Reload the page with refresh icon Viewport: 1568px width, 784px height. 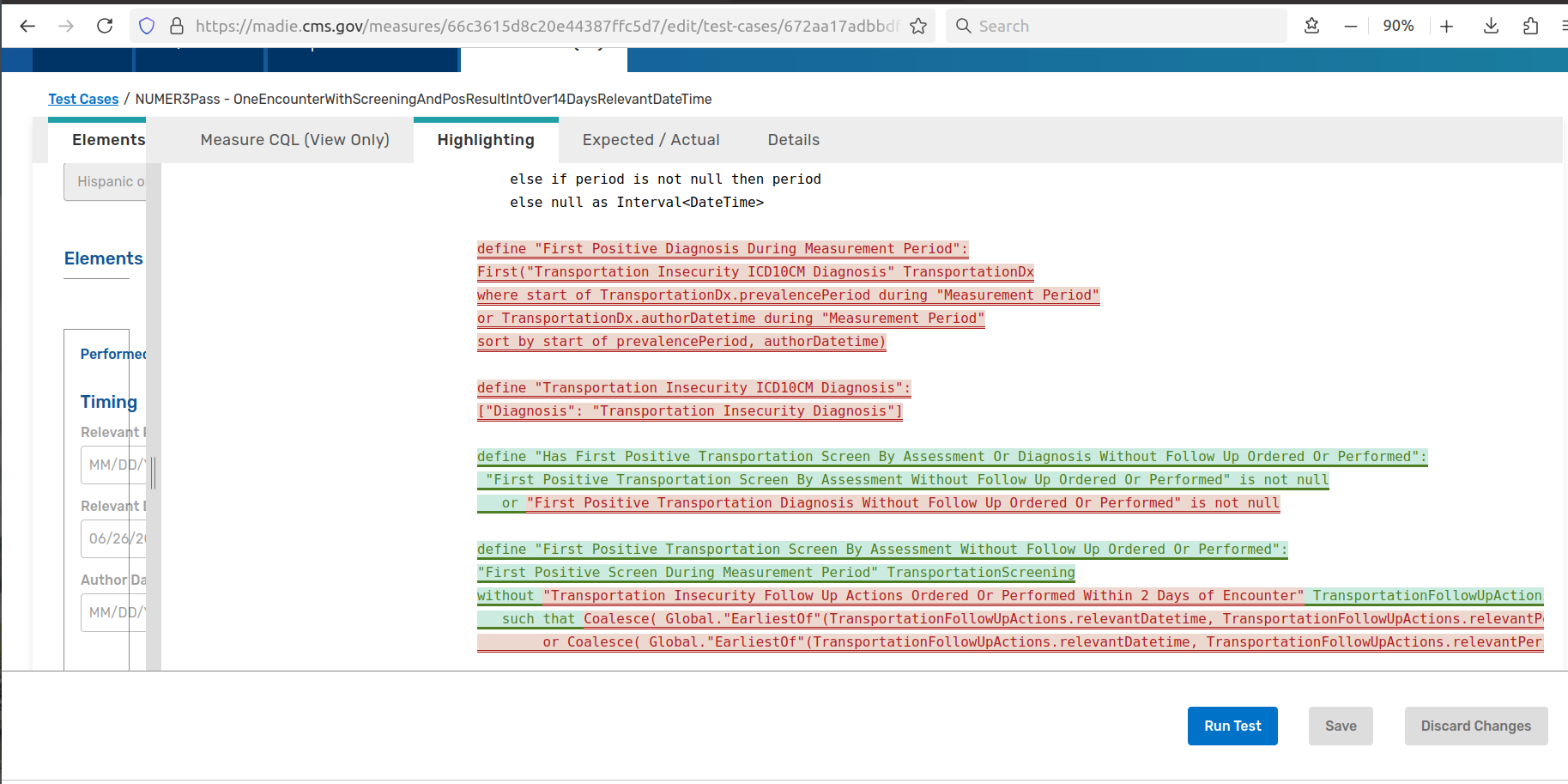click(x=105, y=26)
